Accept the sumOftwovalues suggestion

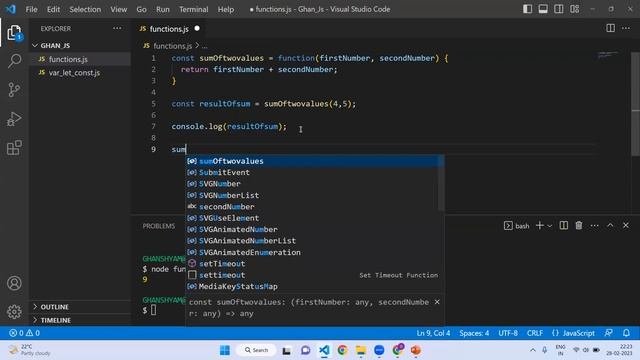pyautogui.click(x=315, y=161)
